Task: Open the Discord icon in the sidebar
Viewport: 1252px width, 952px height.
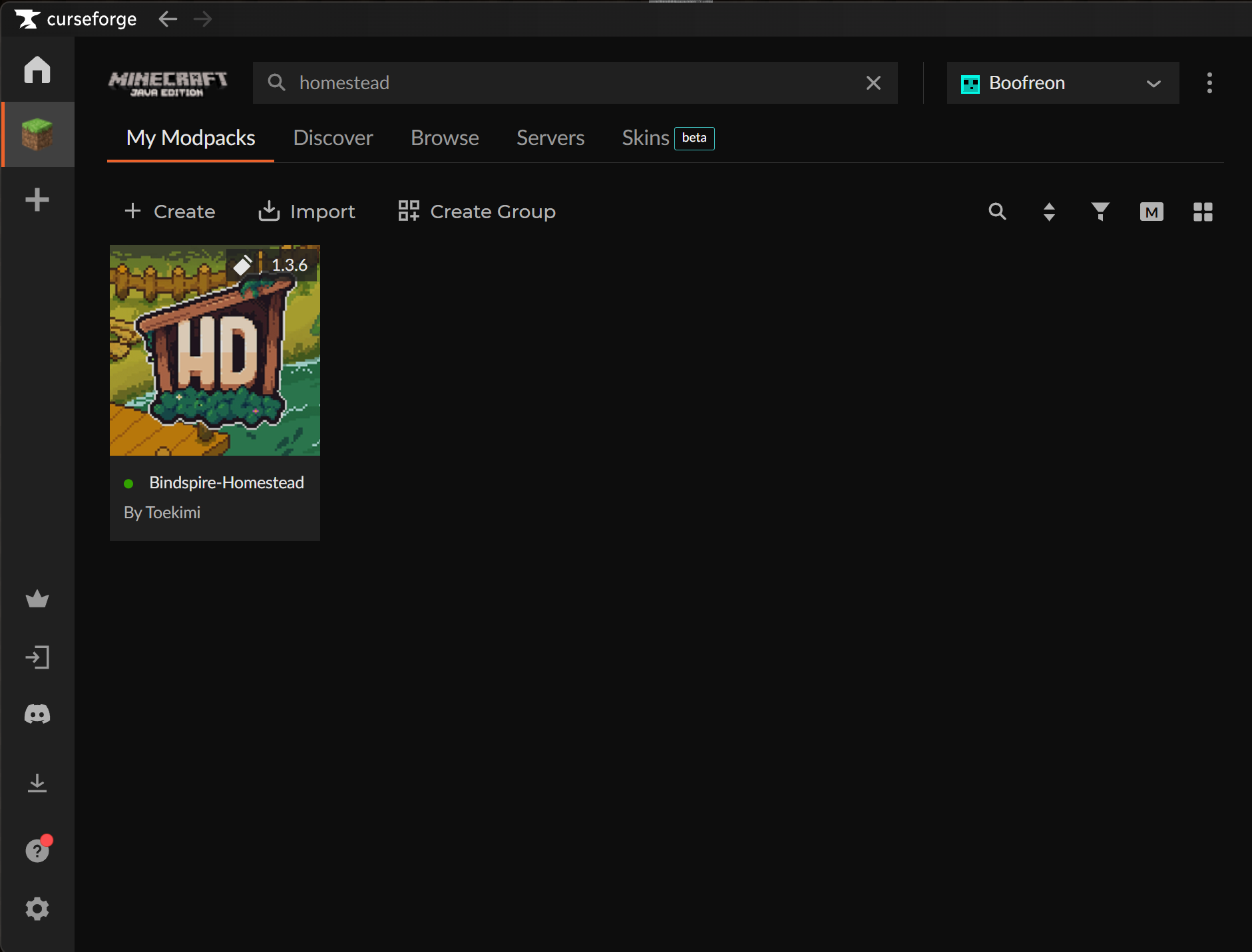Action: [x=37, y=714]
